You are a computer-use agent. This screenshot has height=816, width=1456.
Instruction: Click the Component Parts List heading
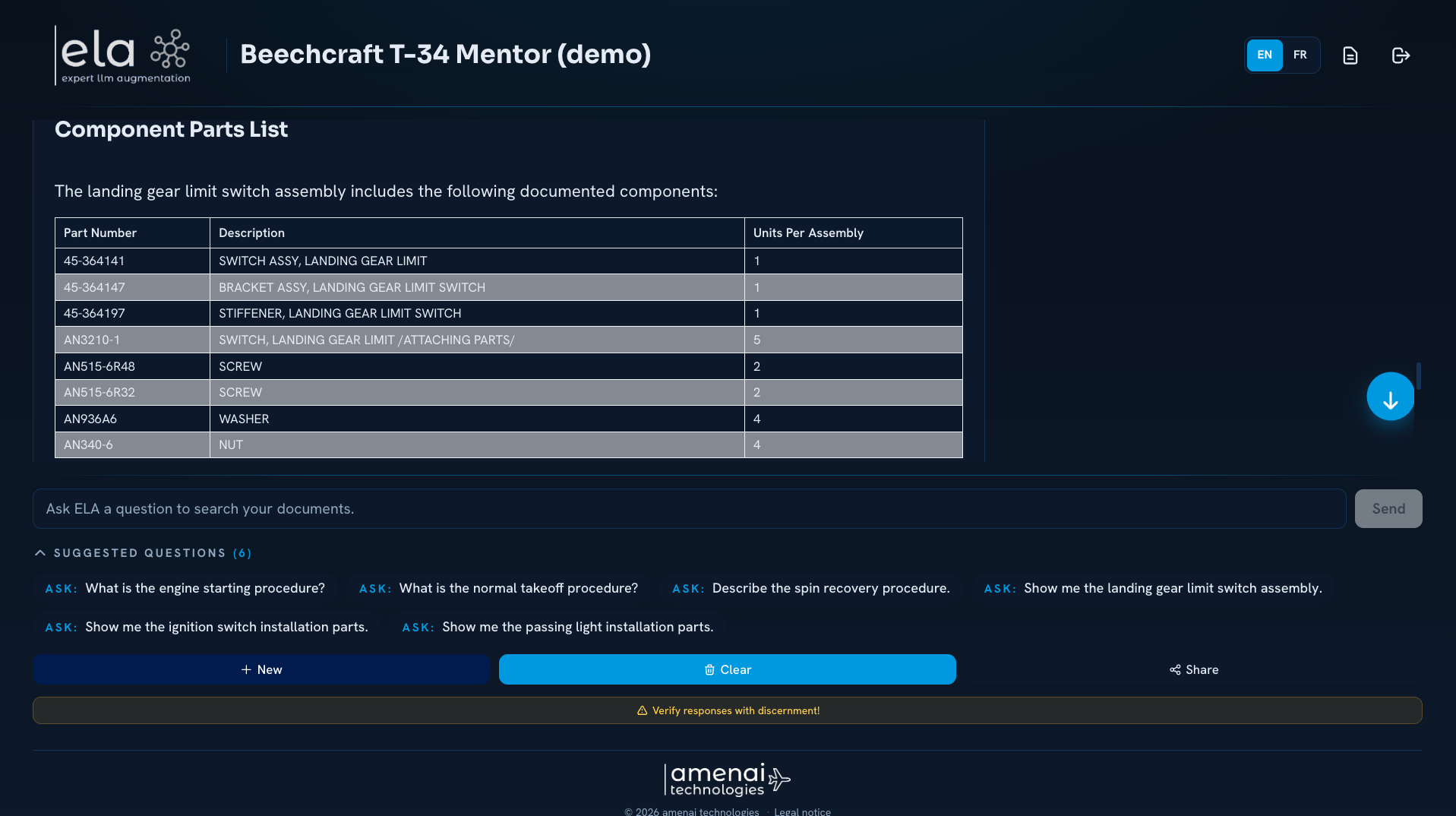tap(171, 129)
